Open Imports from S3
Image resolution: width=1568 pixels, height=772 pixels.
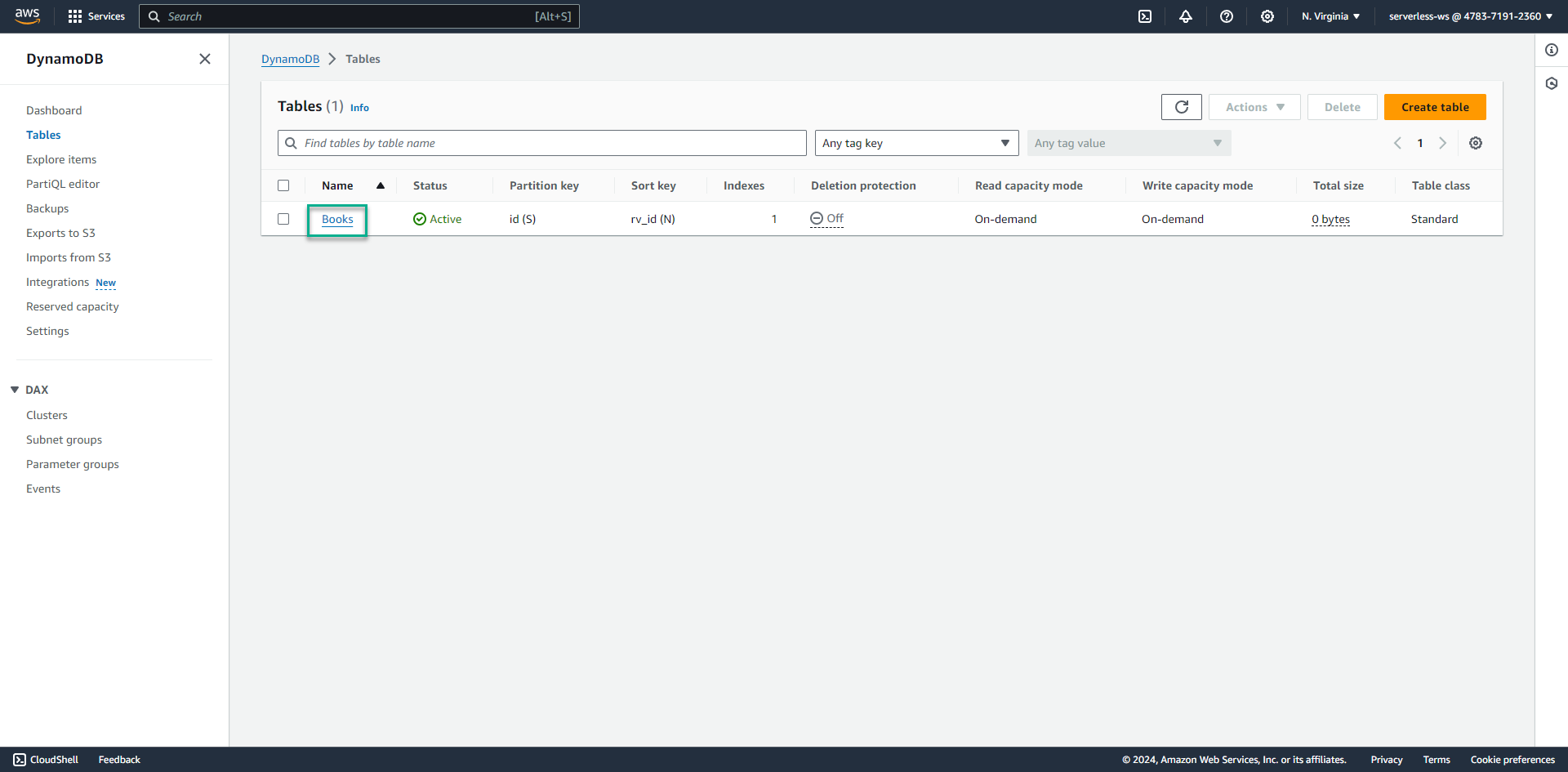point(69,257)
